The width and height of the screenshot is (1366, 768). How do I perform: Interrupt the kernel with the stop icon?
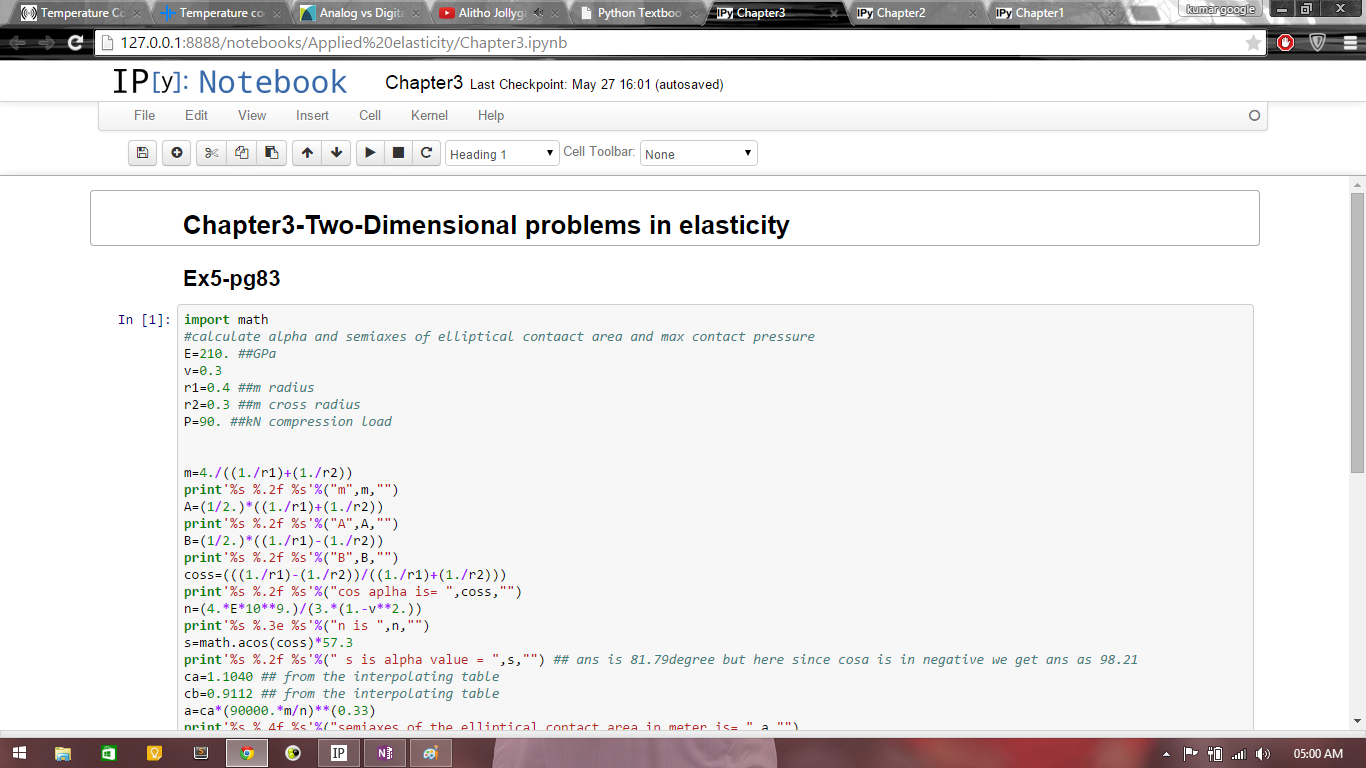398,153
